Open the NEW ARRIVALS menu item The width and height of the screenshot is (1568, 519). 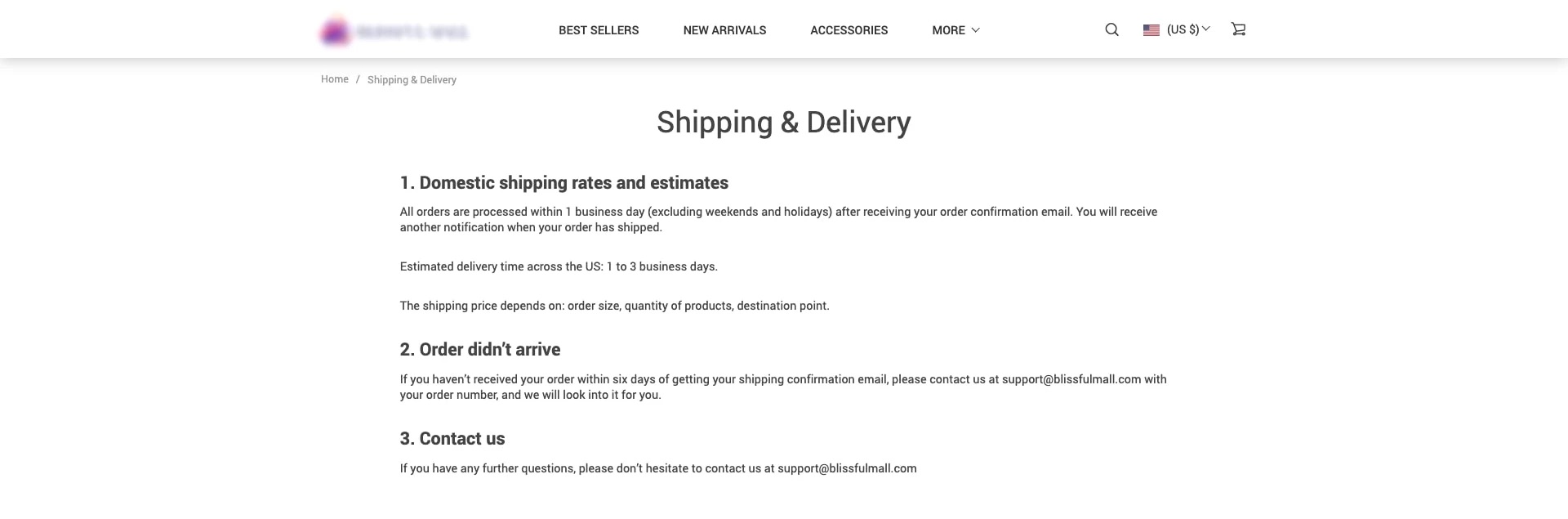(724, 29)
